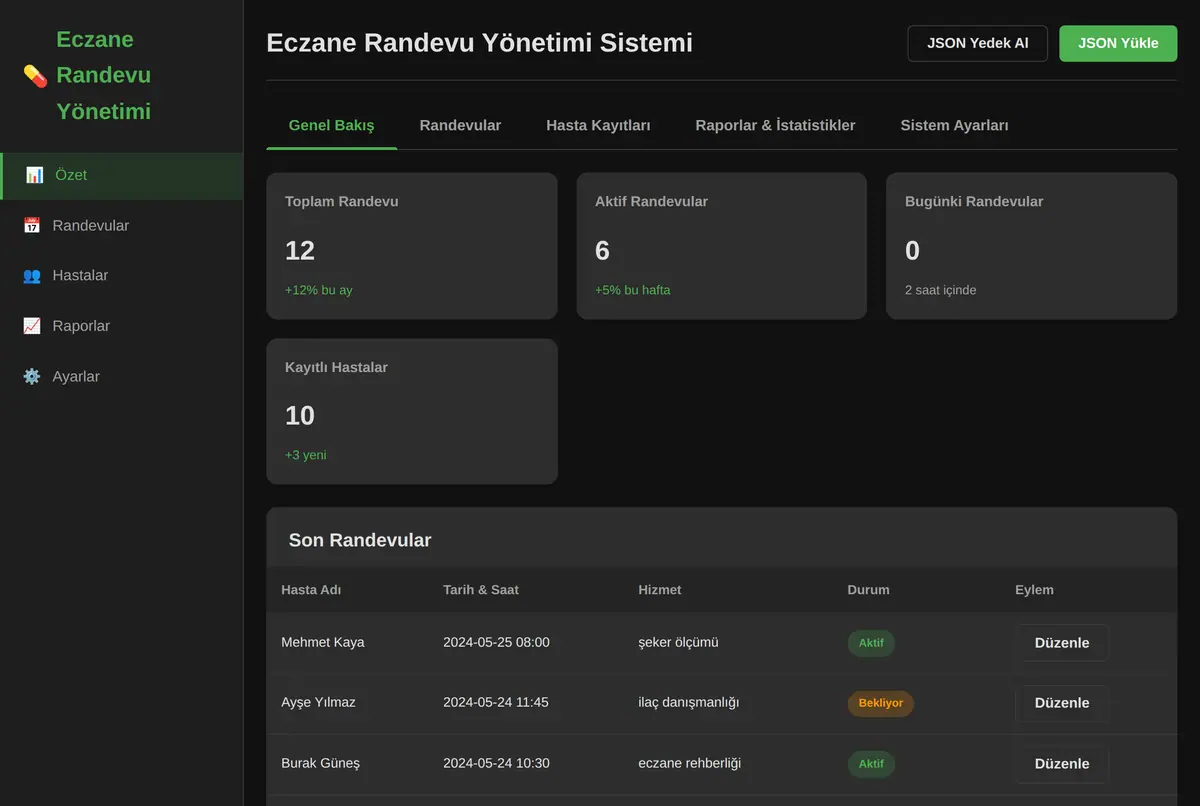The image size is (1200, 806).
Task: Click the Aktif badge for Burak Güneş
Action: (x=871, y=764)
